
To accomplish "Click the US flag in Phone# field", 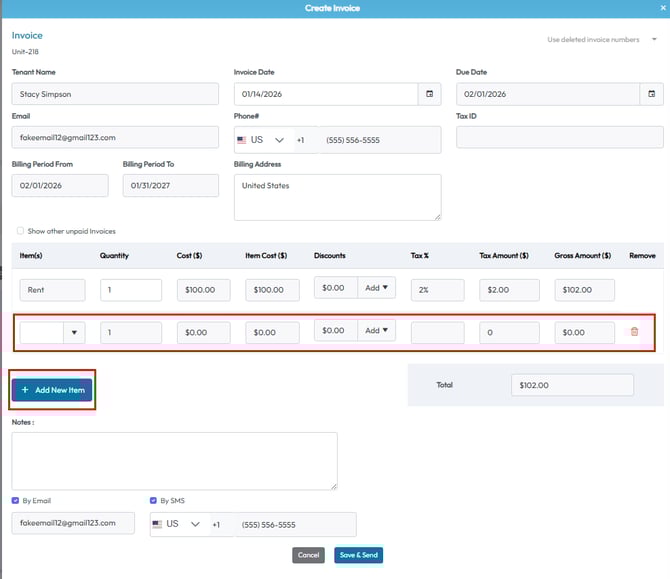I will (242, 140).
